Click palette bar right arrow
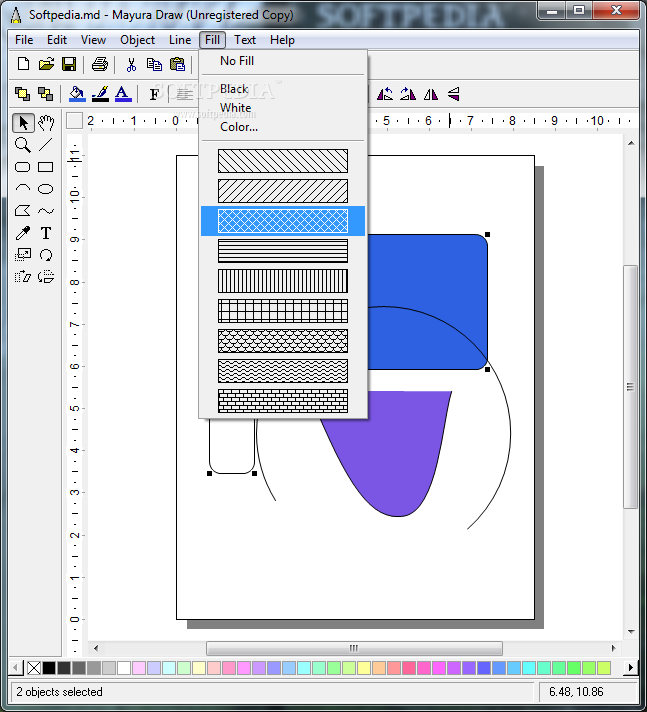Viewport: 647px width, 712px height. [631, 668]
